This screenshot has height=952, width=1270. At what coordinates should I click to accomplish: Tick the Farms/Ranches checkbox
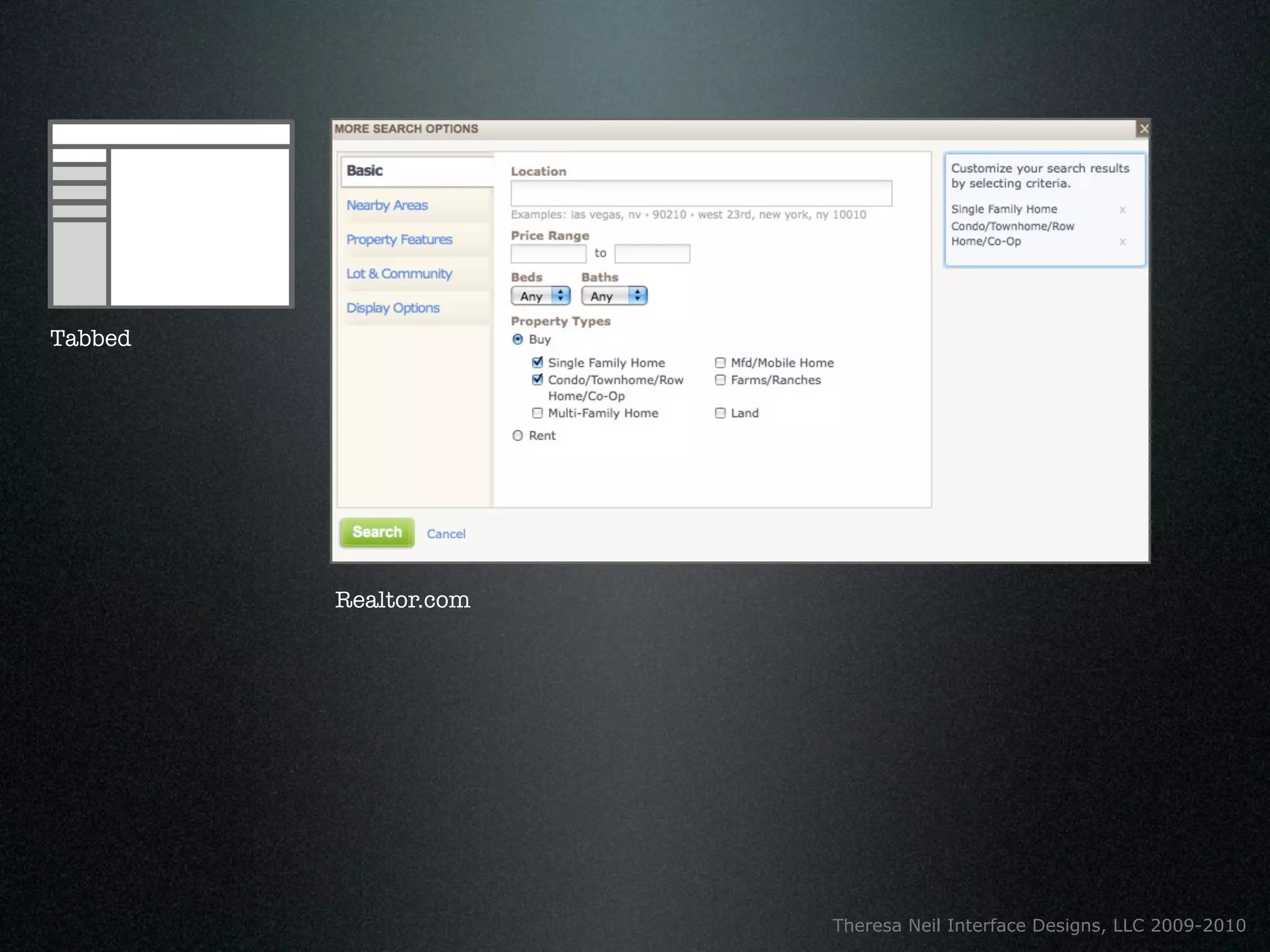(x=720, y=380)
